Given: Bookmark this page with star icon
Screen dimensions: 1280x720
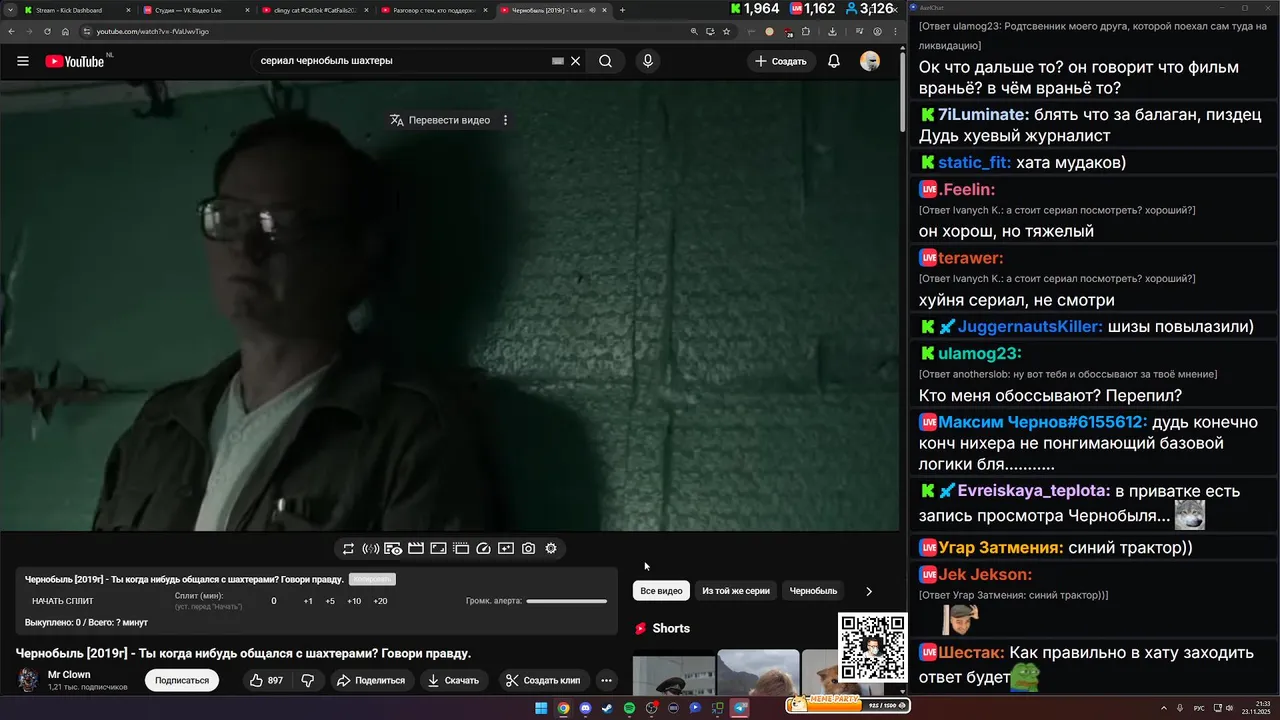Looking at the screenshot, I should [x=726, y=31].
